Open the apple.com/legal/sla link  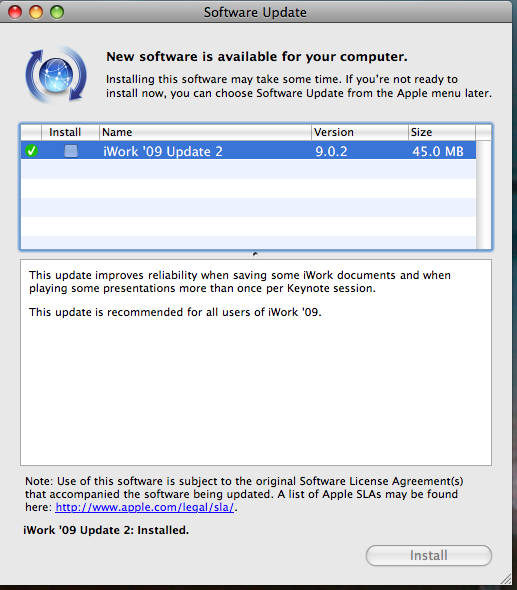pyautogui.click(x=145, y=507)
